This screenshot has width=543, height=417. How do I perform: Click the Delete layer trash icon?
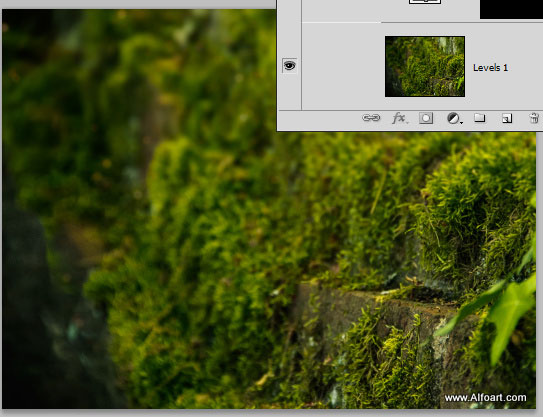[534, 118]
